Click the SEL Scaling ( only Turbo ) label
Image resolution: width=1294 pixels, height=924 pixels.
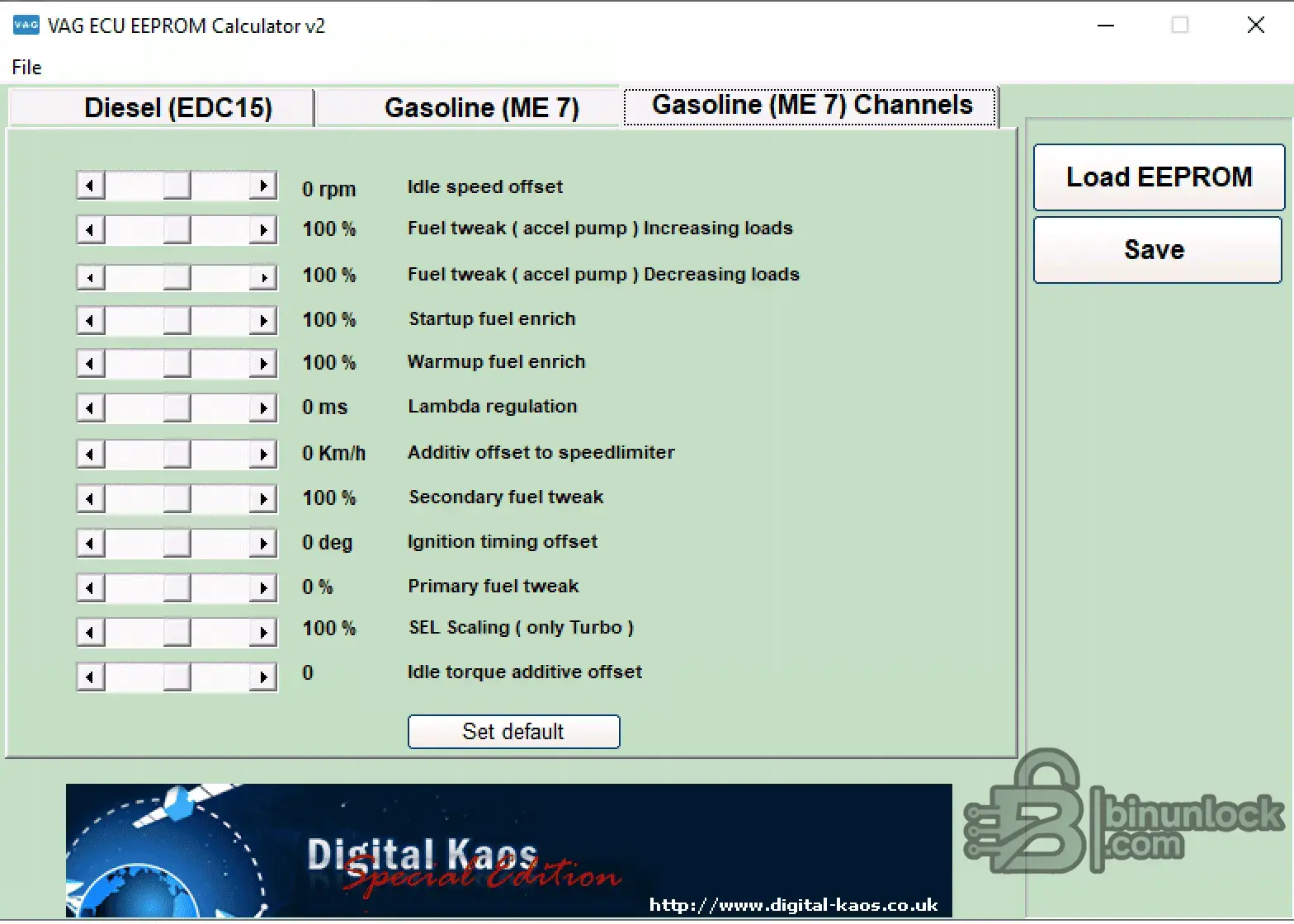click(x=522, y=627)
